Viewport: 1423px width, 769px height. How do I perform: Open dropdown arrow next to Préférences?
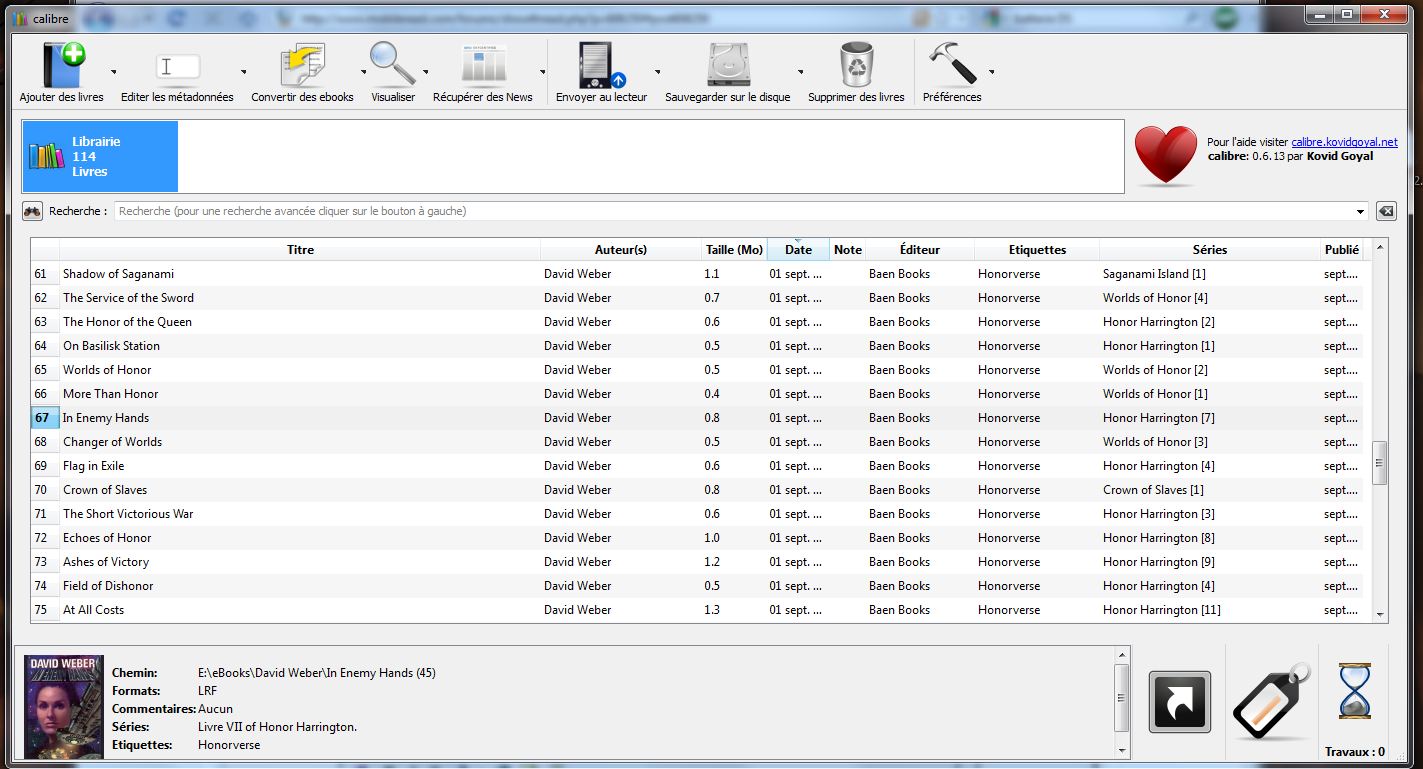click(x=991, y=72)
